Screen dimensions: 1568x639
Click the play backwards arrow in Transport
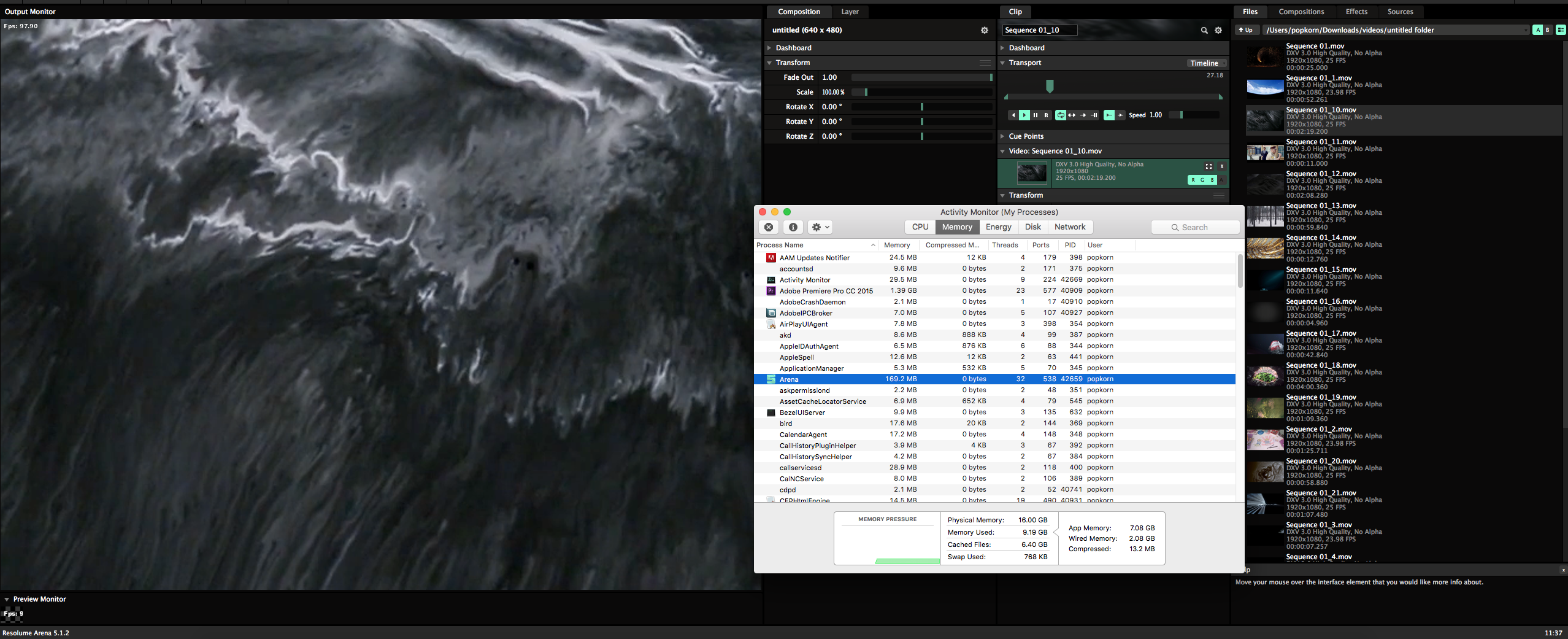1013,115
